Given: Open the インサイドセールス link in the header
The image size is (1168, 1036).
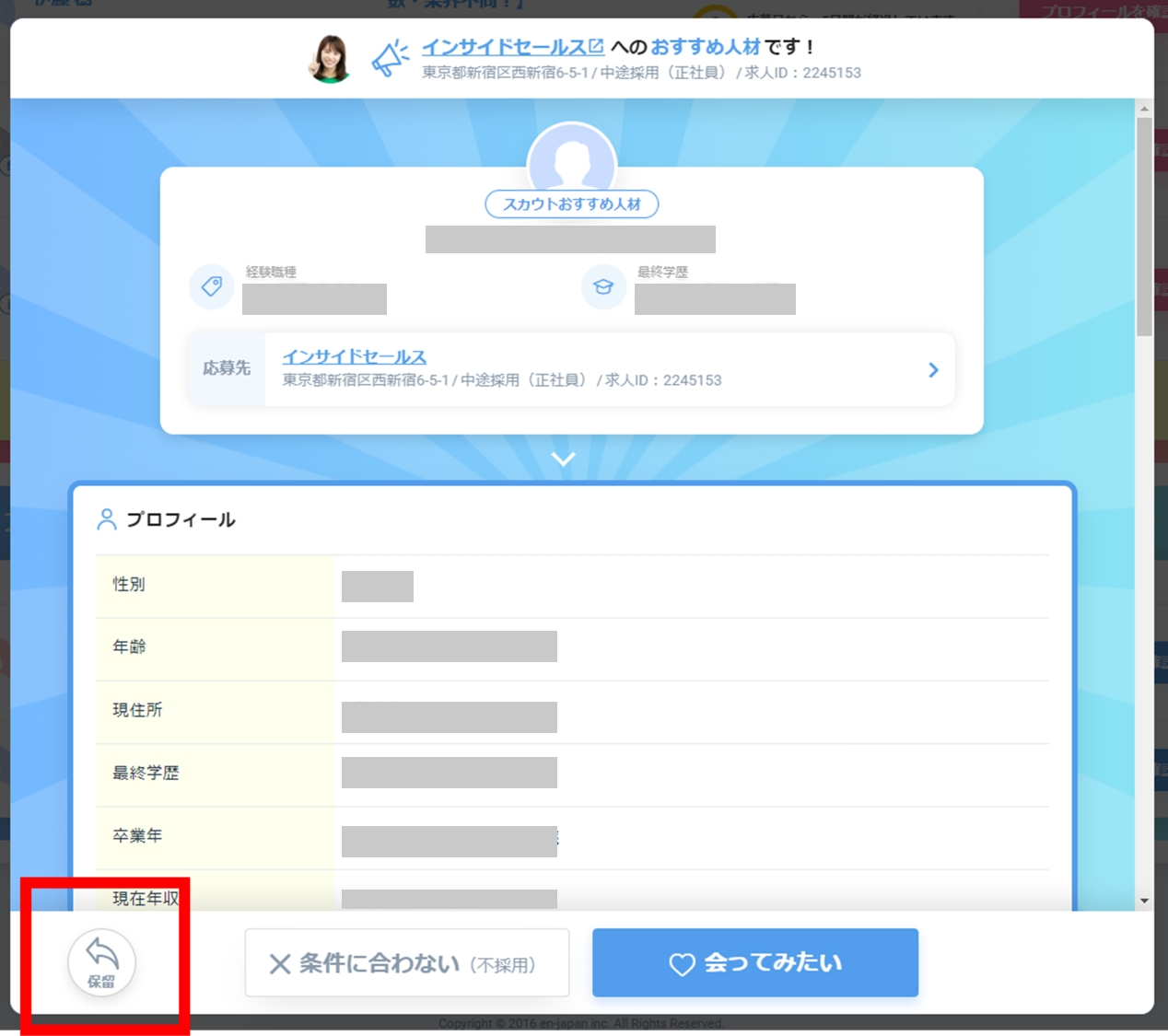Looking at the screenshot, I should pos(512,47).
